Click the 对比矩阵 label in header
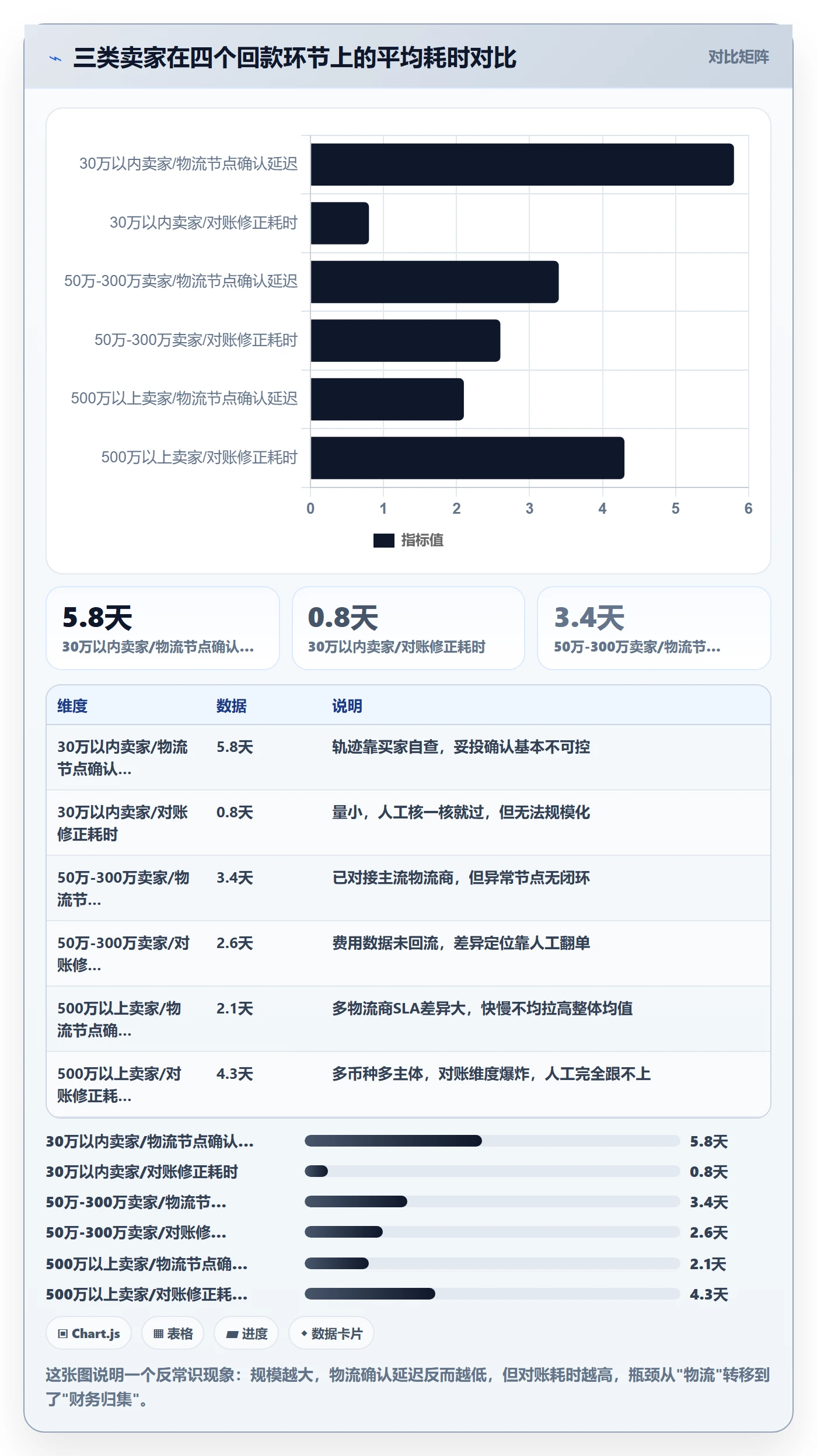 (x=738, y=57)
